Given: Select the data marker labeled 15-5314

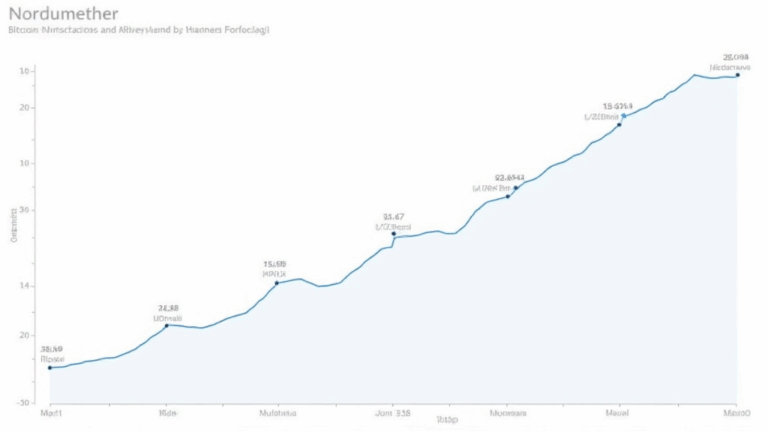Looking at the screenshot, I should click(x=620, y=124).
